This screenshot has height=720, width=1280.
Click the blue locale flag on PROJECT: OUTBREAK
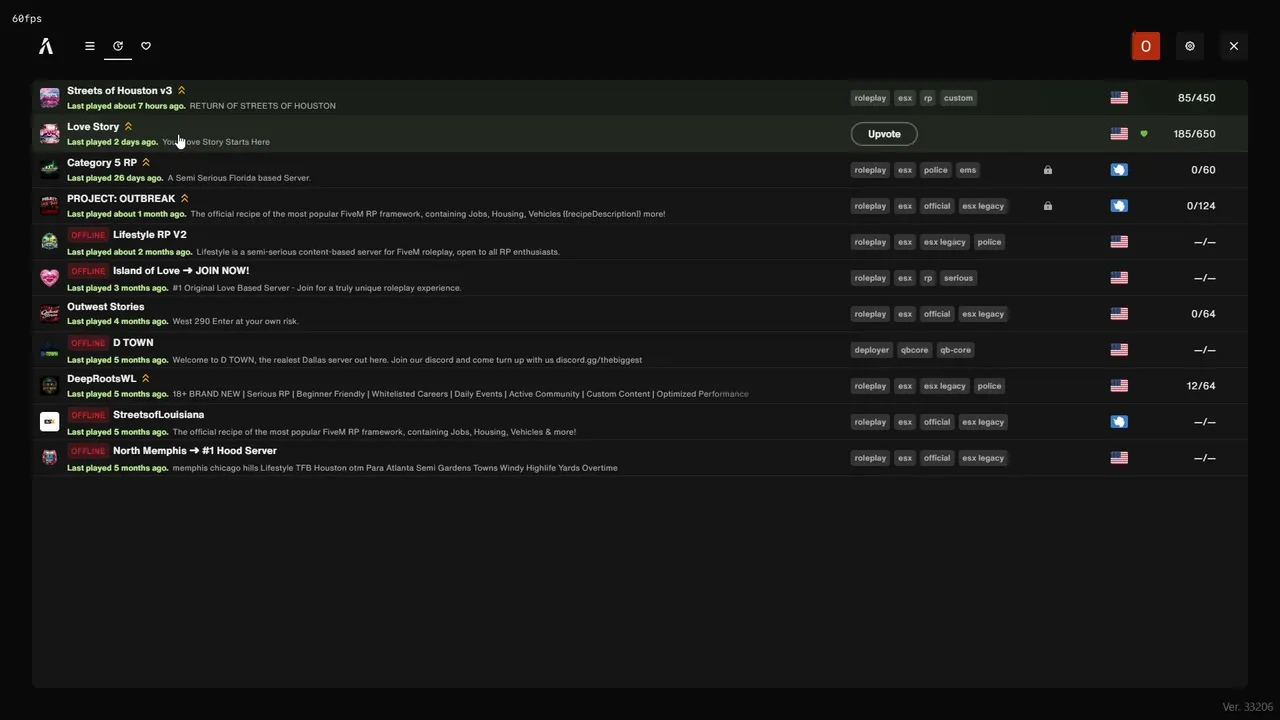(1119, 206)
